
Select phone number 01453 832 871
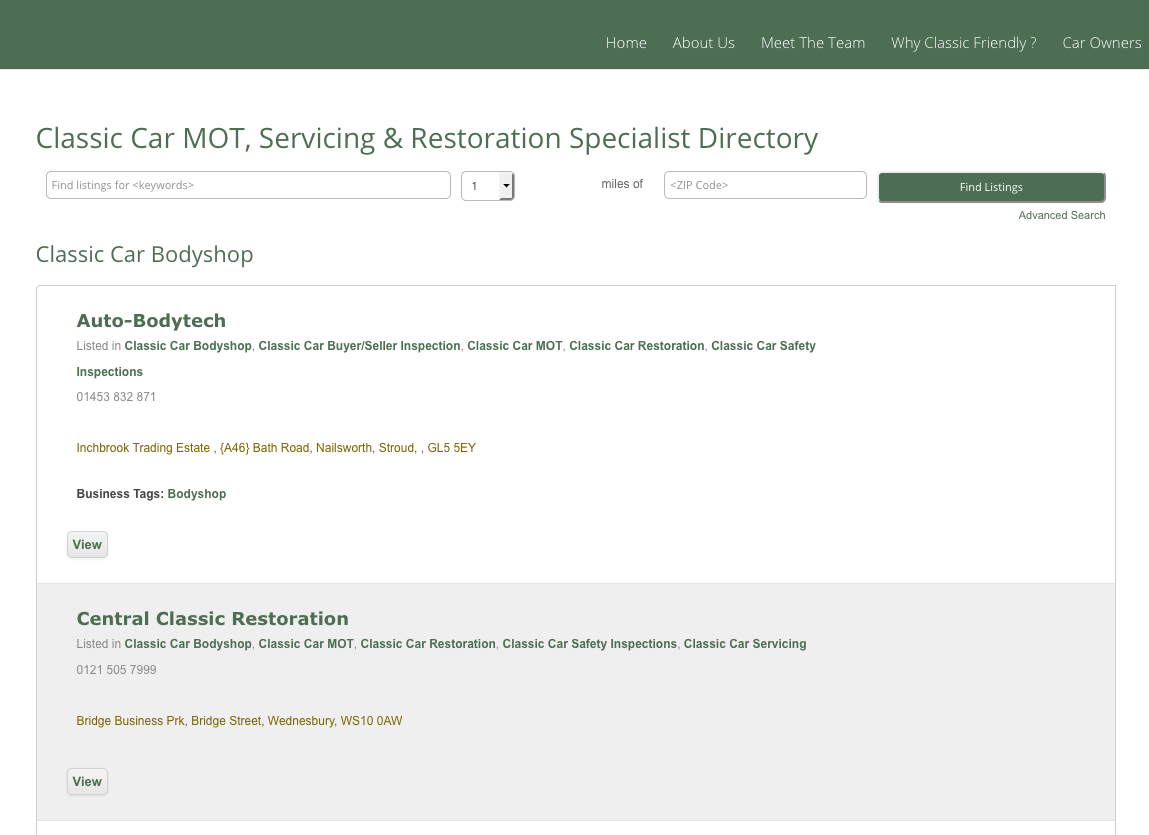pyautogui.click(x=116, y=397)
